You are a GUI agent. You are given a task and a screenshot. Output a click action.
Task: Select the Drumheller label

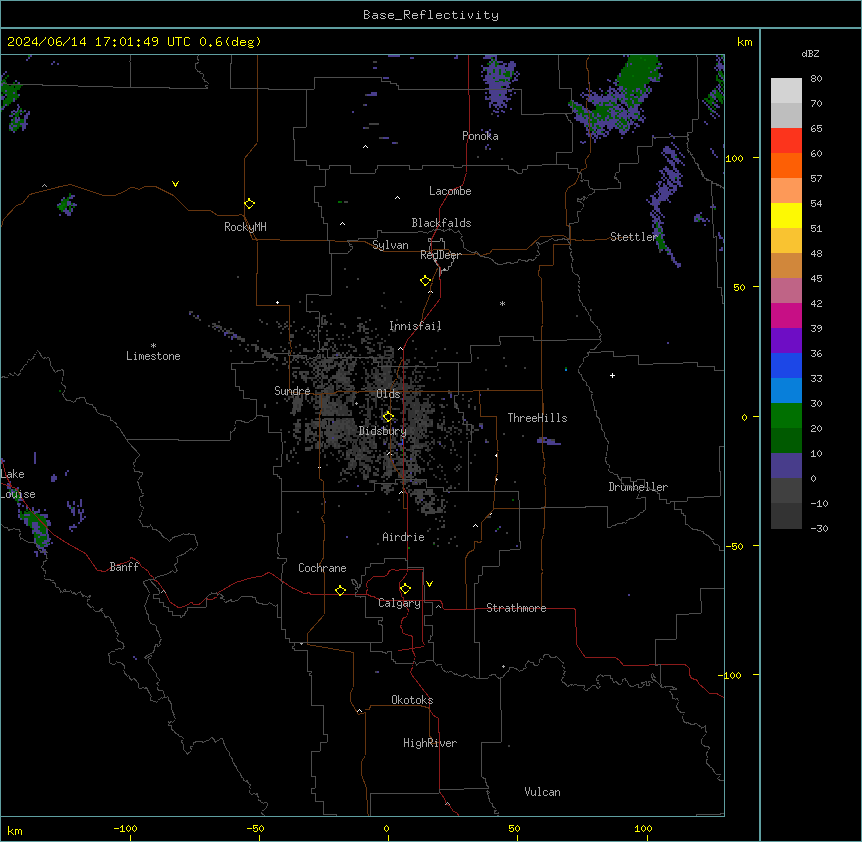click(x=638, y=487)
